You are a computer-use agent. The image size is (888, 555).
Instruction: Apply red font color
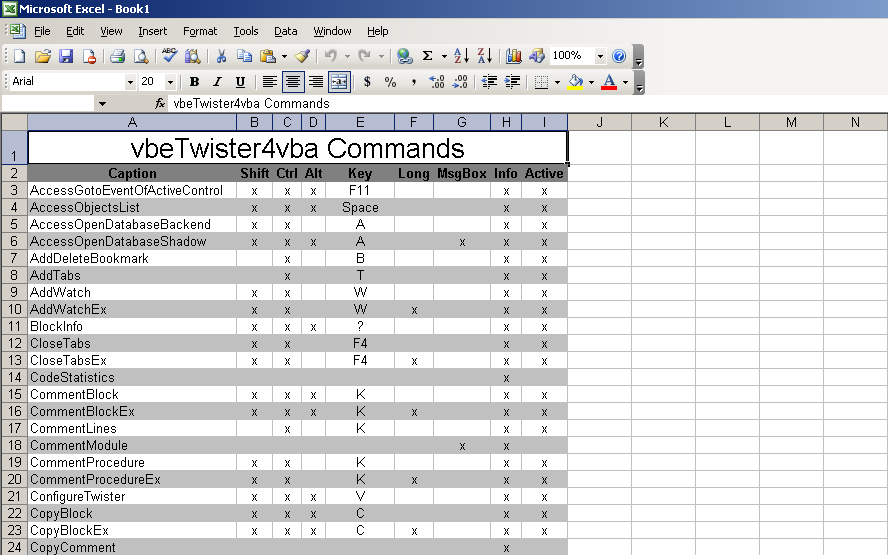click(609, 82)
